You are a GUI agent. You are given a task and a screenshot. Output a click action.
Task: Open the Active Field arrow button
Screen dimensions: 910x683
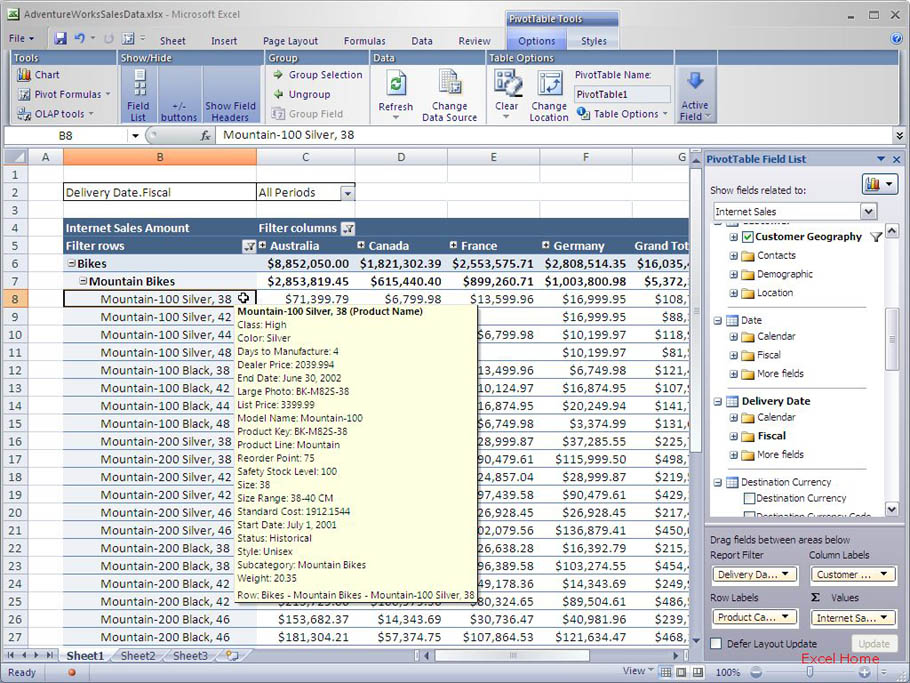click(695, 95)
